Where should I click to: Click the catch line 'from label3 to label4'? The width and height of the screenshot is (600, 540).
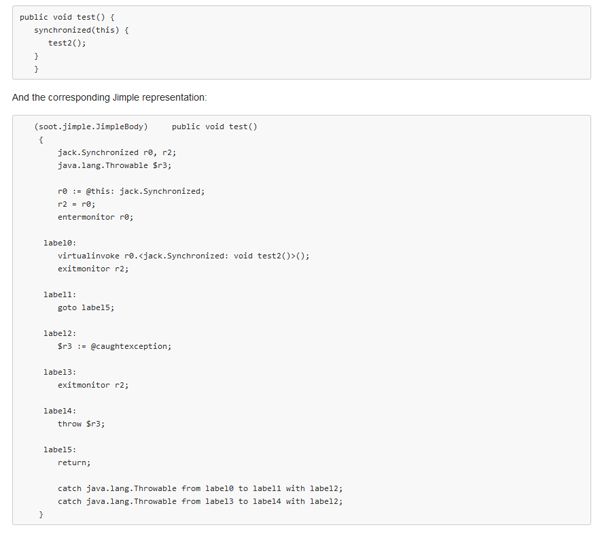200,502
